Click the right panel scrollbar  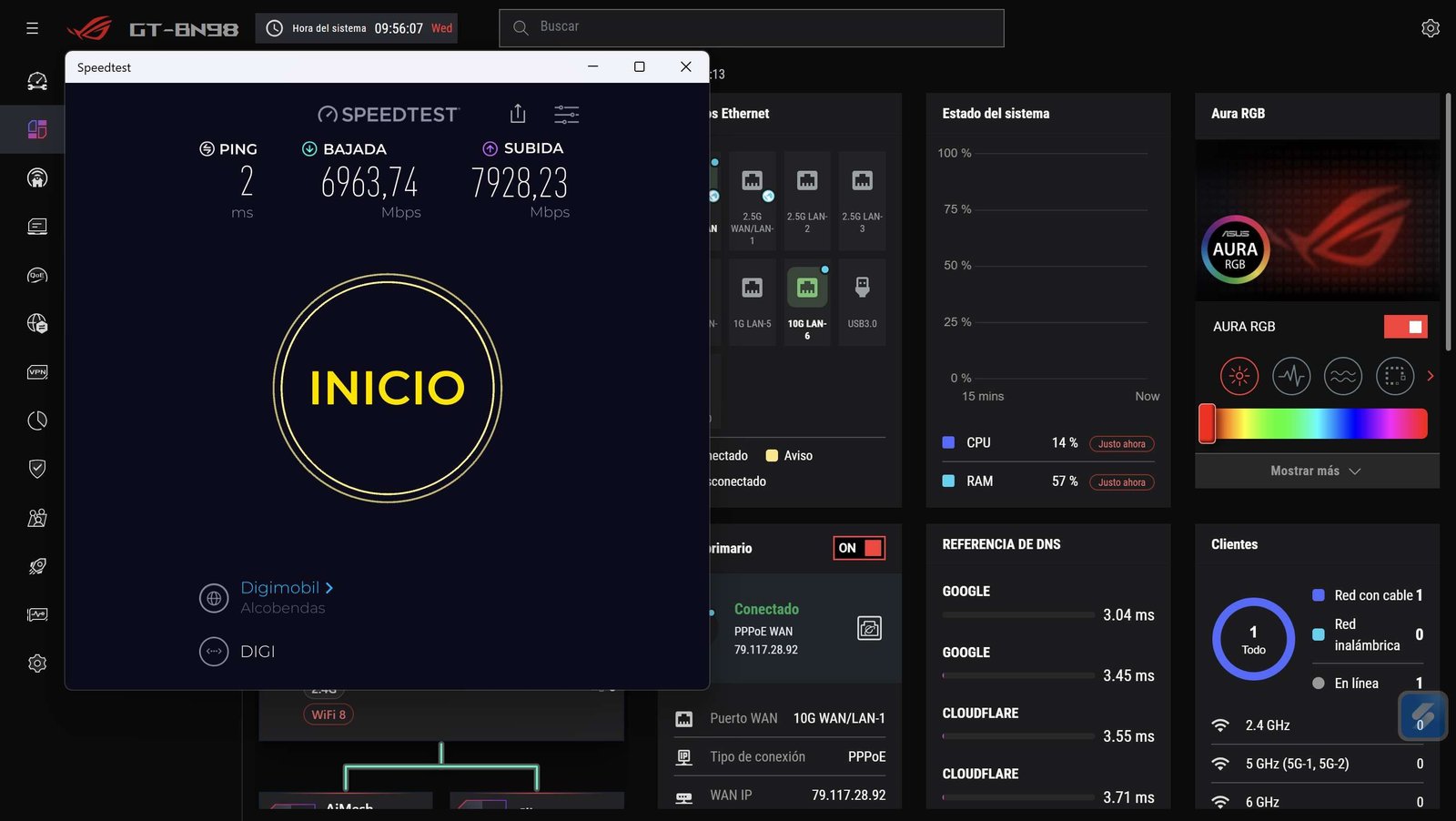(x=1449, y=221)
